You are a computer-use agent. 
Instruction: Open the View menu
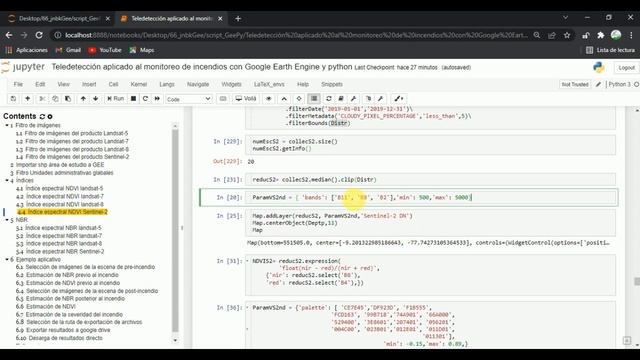(63, 84)
